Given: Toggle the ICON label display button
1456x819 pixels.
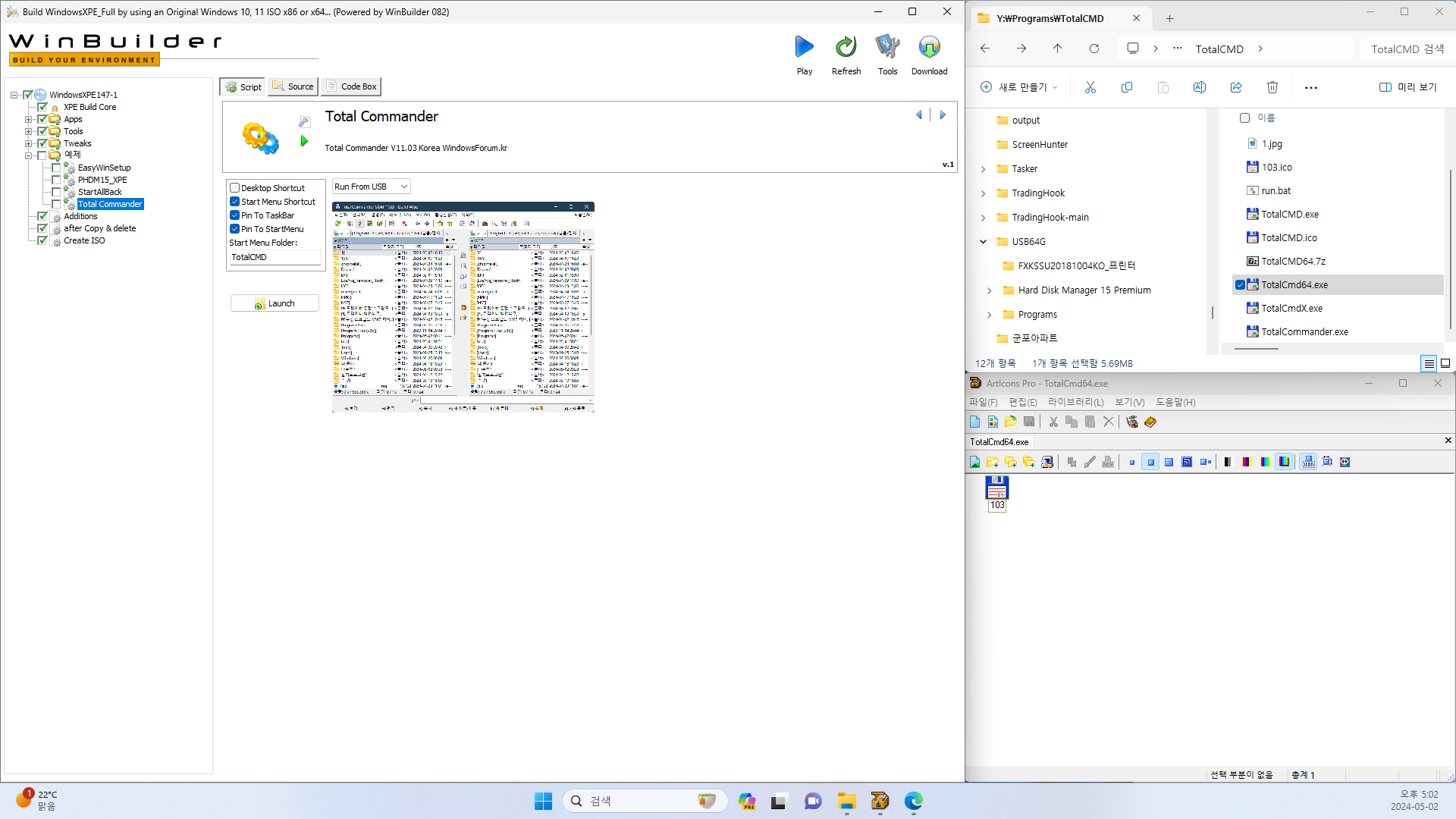Looking at the screenshot, I should click(1309, 462).
